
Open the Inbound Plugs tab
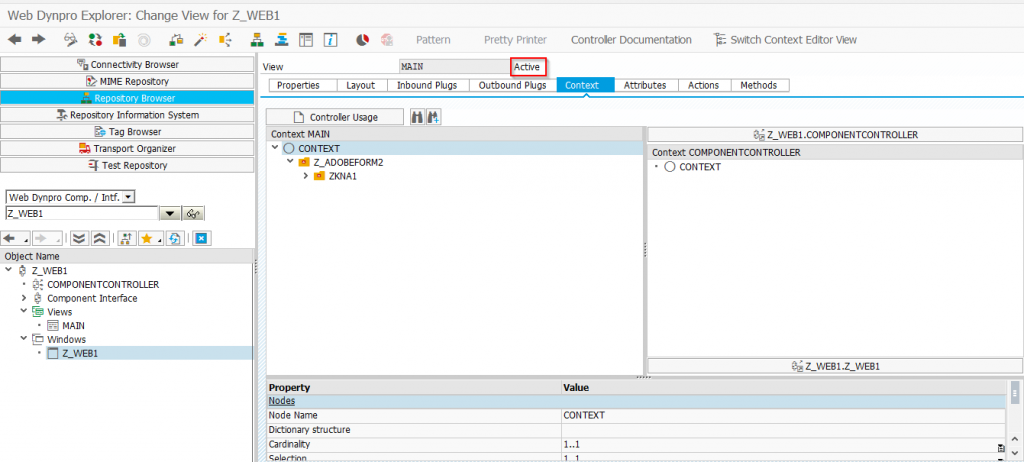pyautogui.click(x=427, y=85)
